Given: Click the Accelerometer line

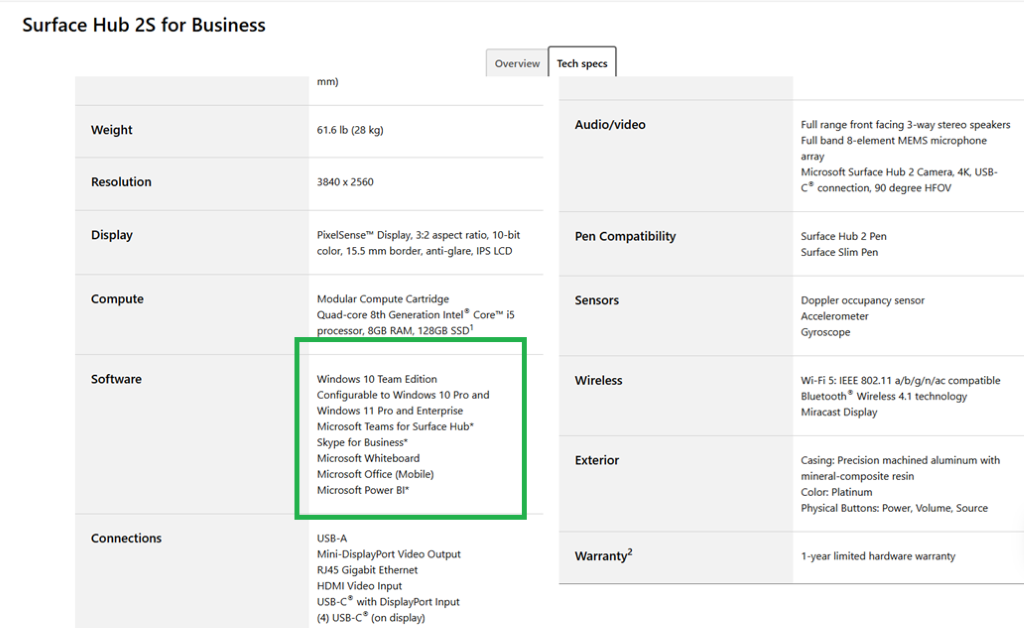Looking at the screenshot, I should point(835,316).
